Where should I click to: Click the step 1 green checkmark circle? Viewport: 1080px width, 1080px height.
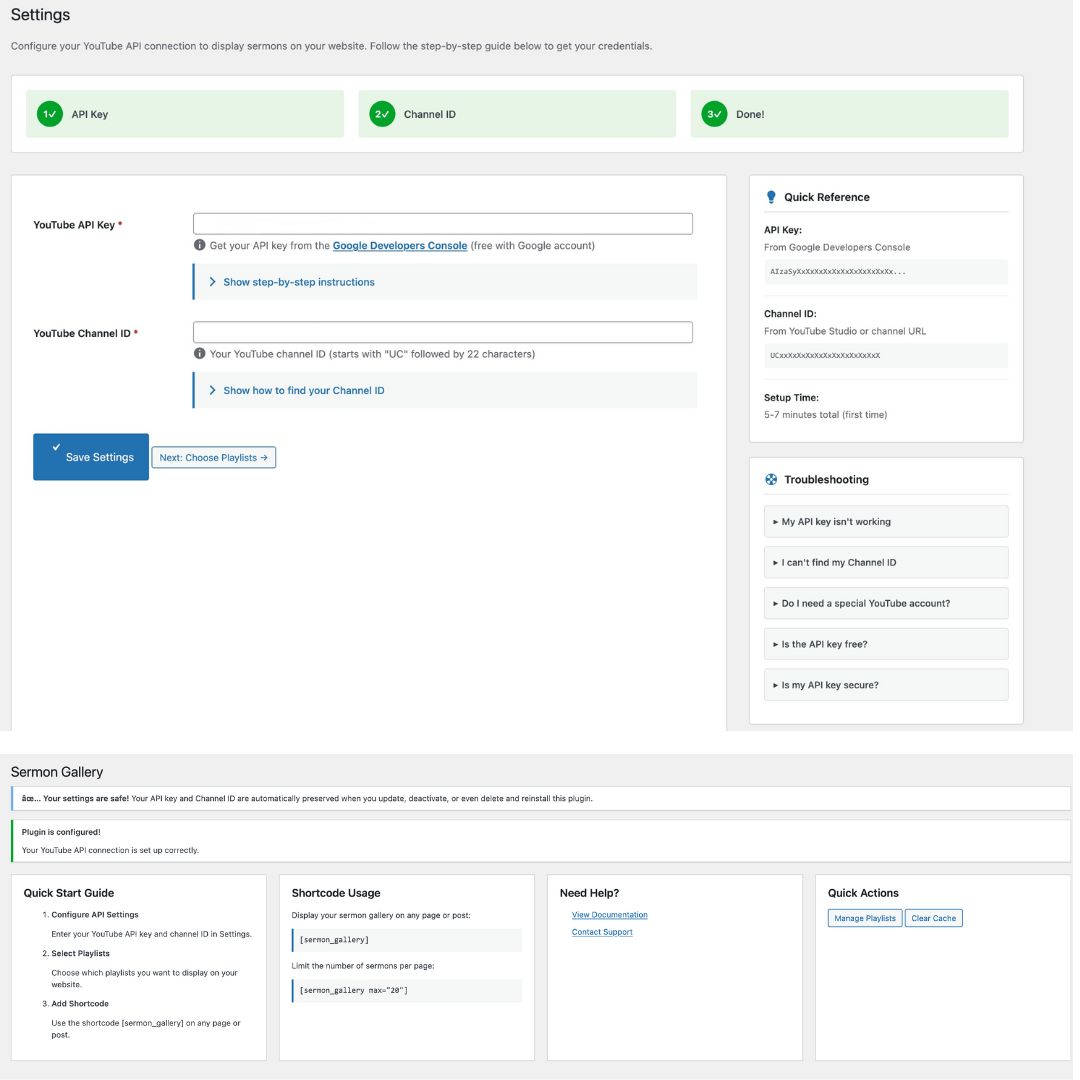pos(49,114)
